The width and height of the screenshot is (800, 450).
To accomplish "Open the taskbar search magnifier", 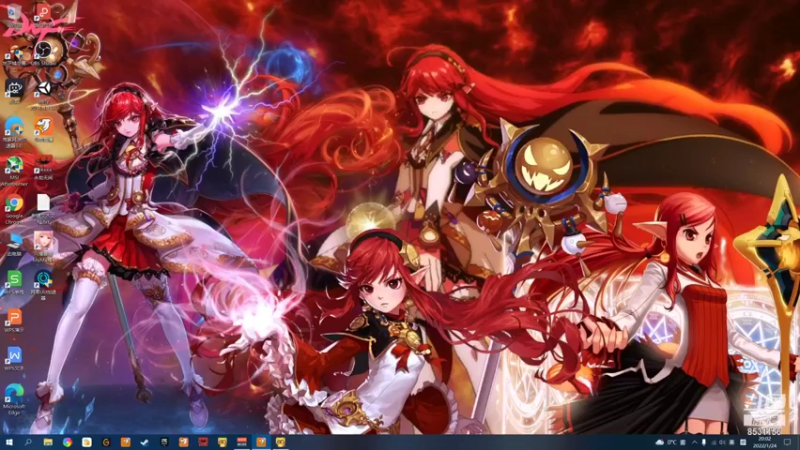I will click(x=29, y=442).
